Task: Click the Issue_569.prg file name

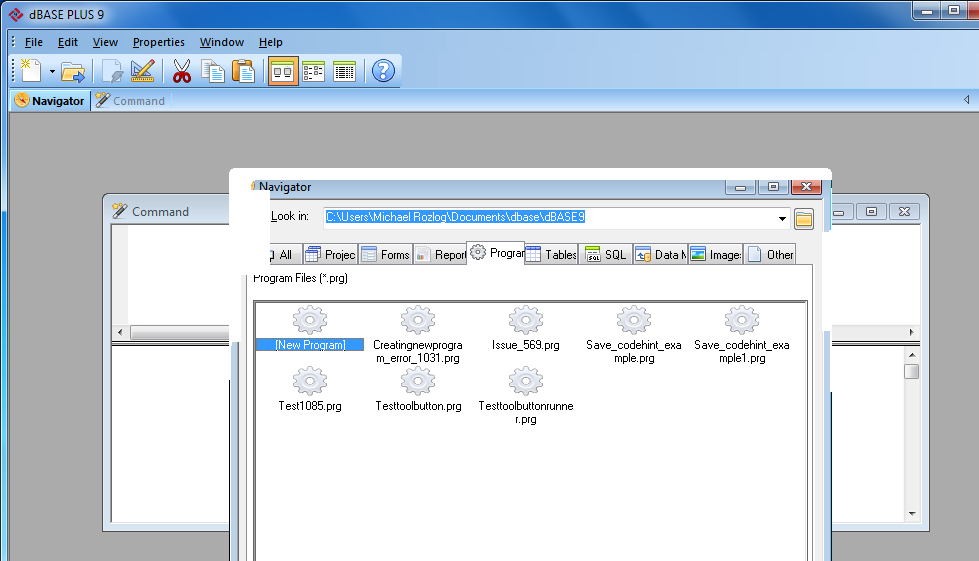Action: coord(526,345)
